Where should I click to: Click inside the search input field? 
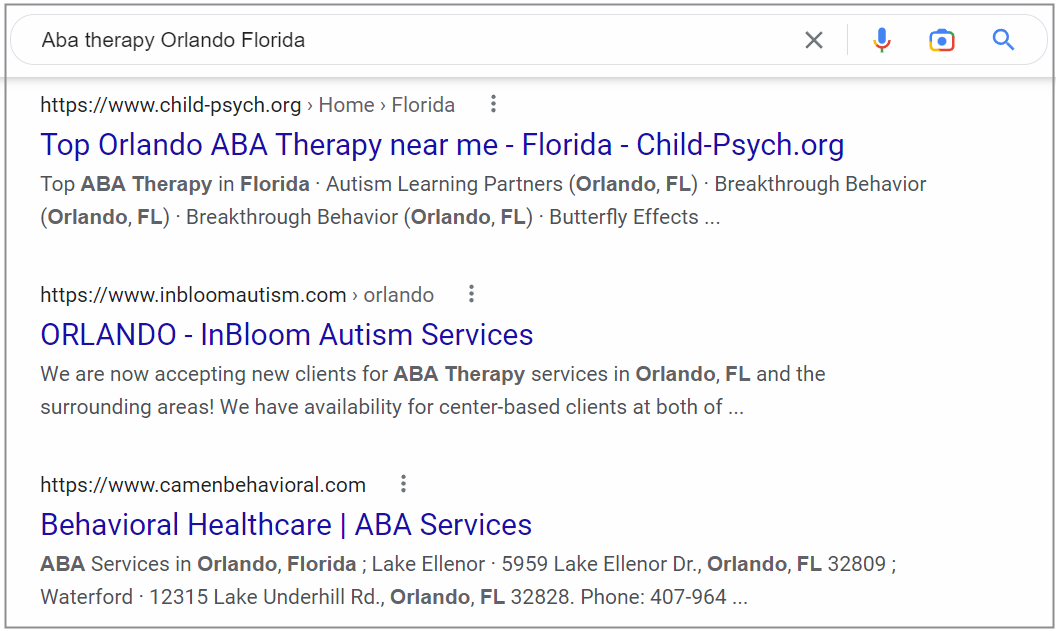pyautogui.click(x=400, y=39)
